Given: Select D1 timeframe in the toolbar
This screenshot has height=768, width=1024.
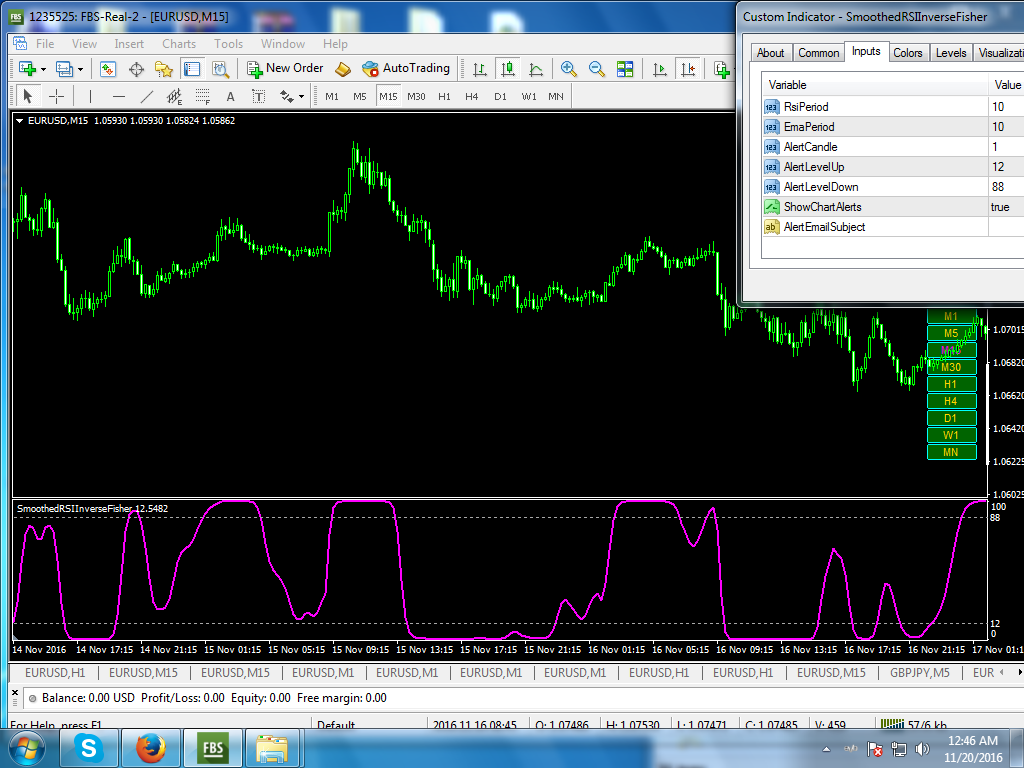Looking at the screenshot, I should pos(500,97).
